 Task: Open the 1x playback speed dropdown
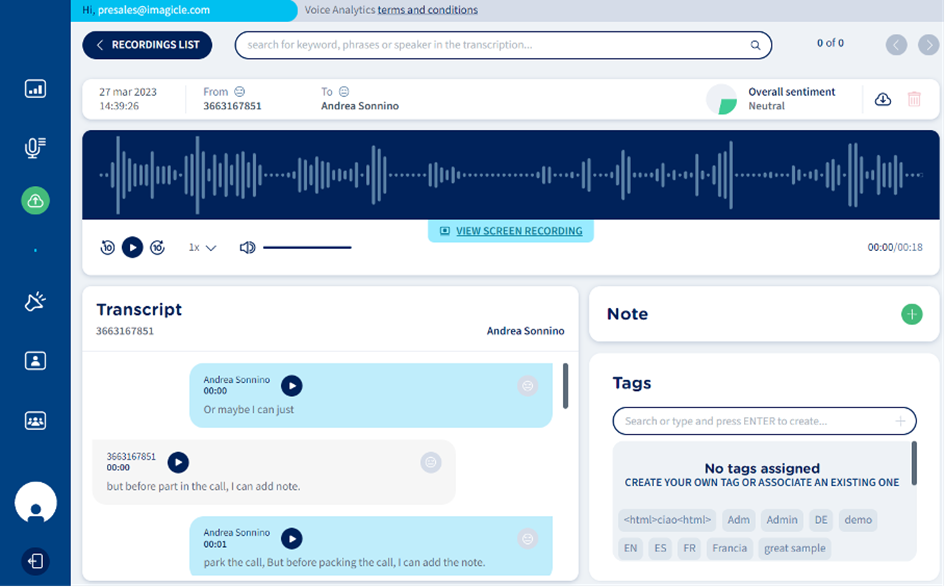point(203,247)
